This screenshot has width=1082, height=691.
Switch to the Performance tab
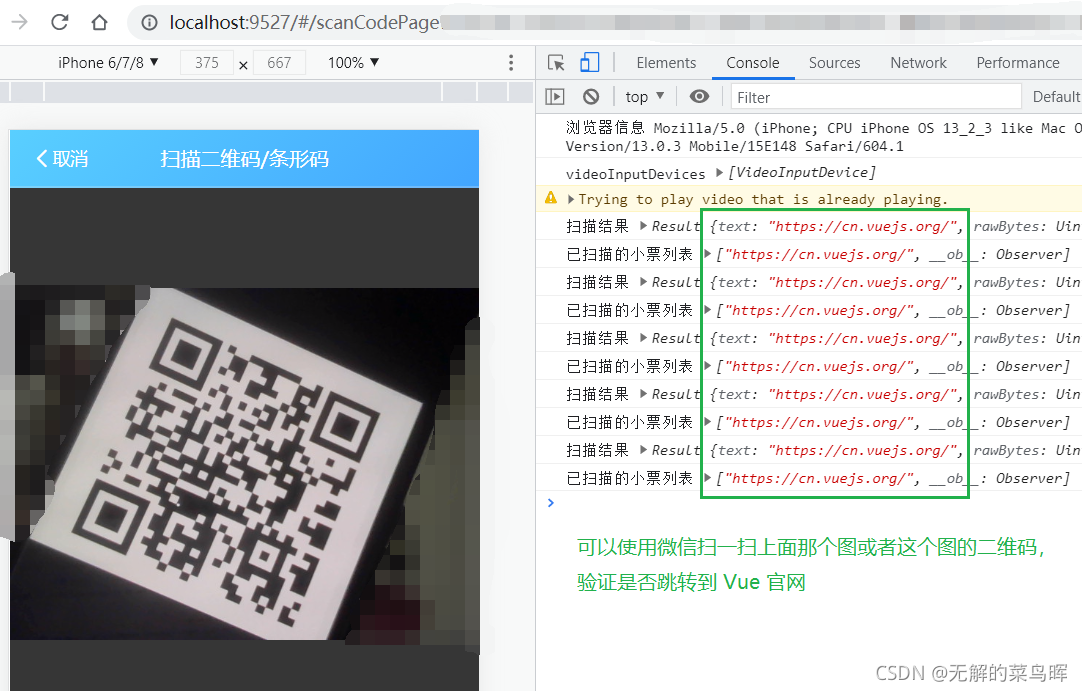coord(1018,63)
